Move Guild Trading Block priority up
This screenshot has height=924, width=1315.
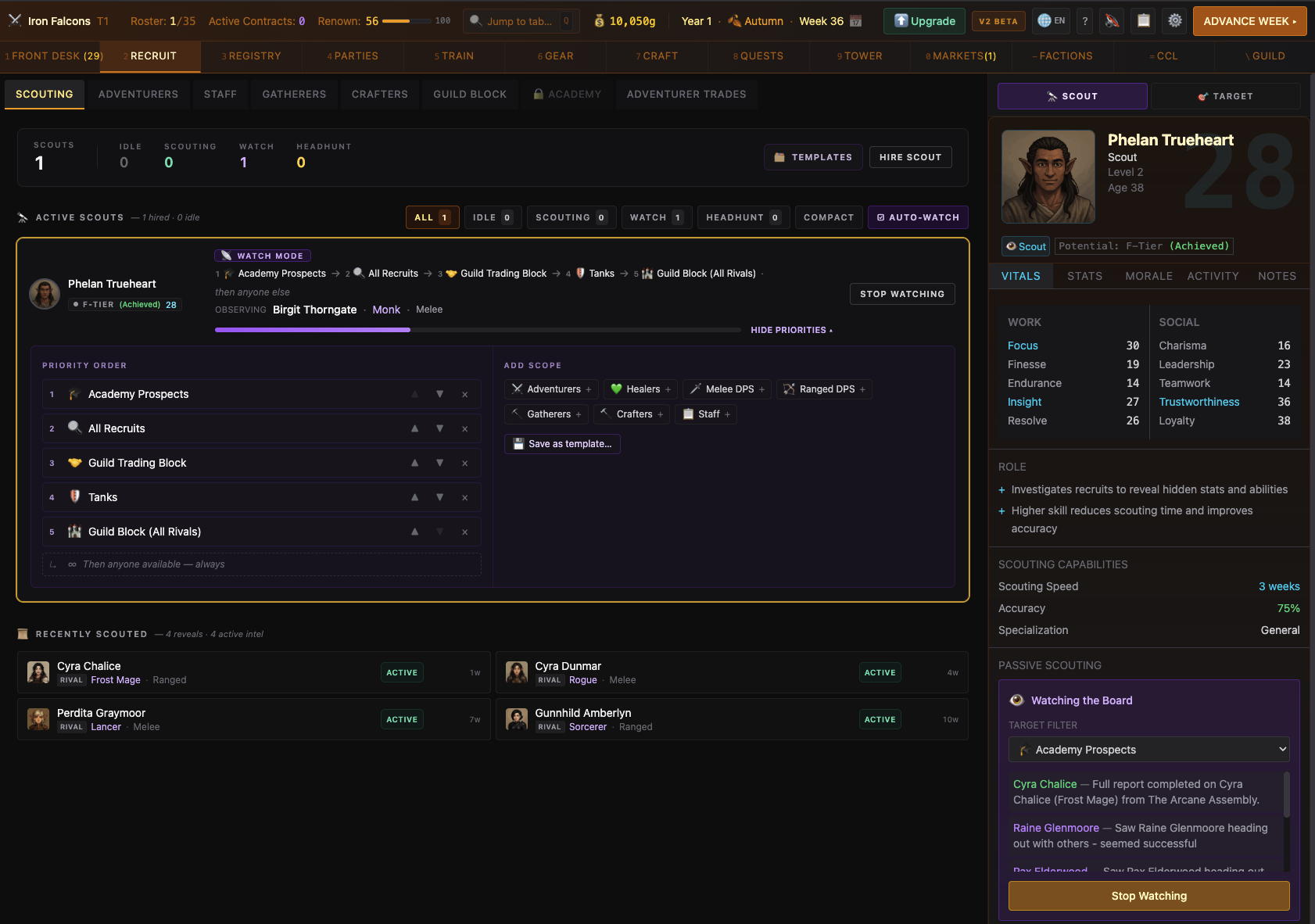pos(414,463)
